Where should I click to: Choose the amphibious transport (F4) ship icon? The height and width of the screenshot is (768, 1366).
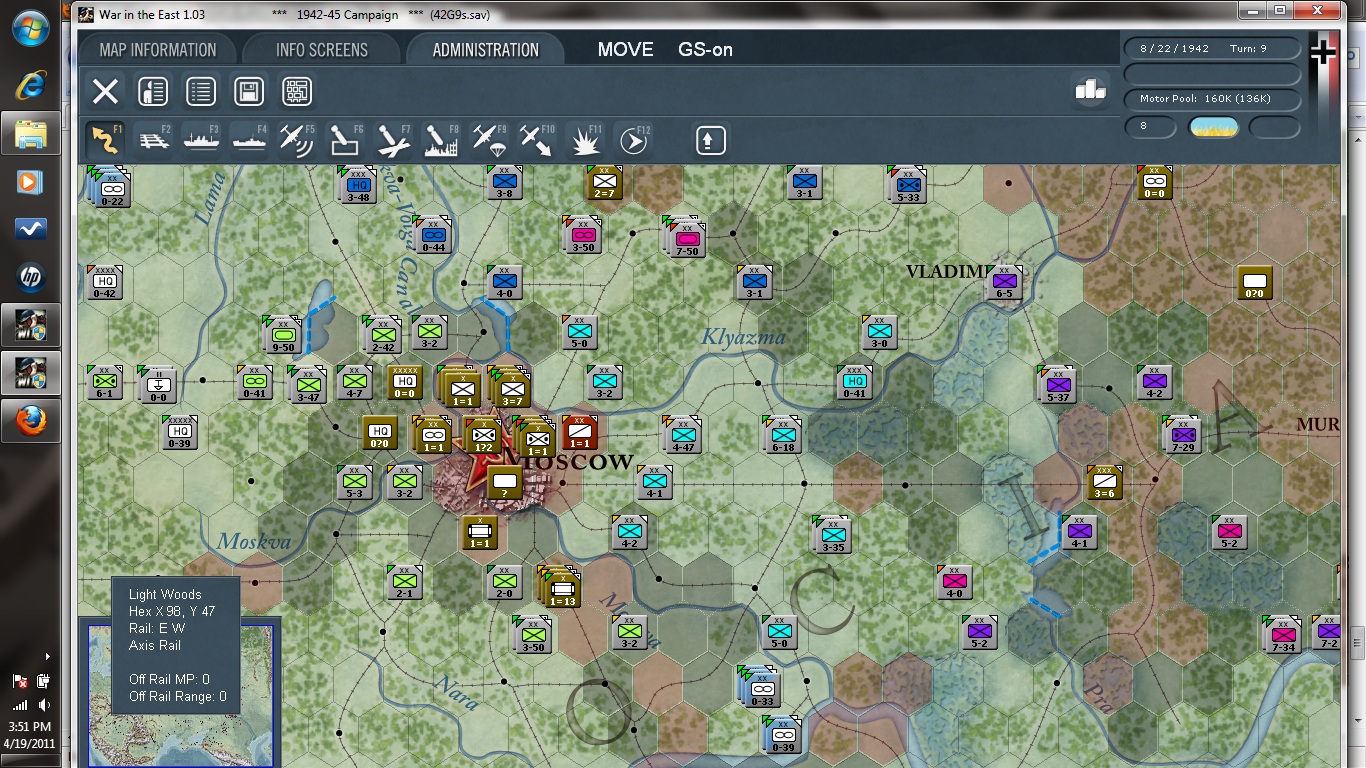[x=249, y=139]
